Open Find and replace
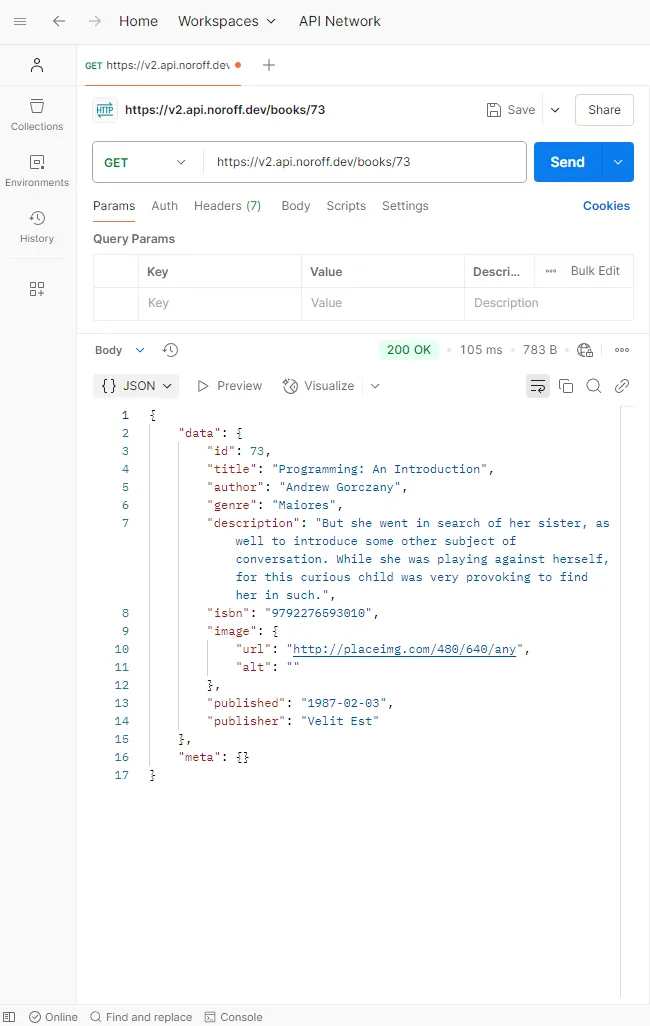This screenshot has height=1026, width=650. click(x=141, y=1017)
